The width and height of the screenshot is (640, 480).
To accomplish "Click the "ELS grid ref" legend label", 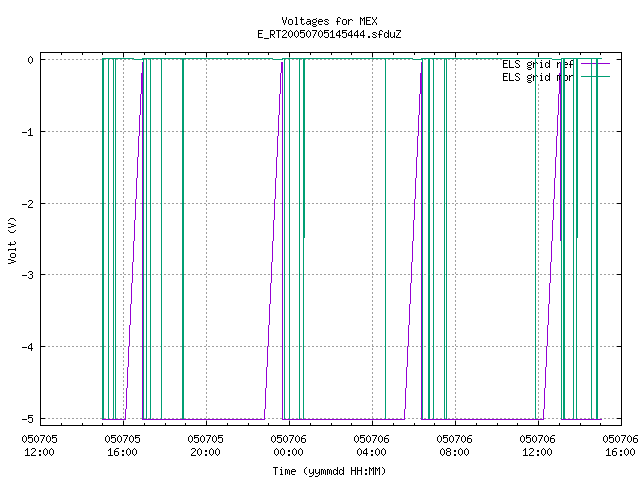I will [x=538, y=64].
